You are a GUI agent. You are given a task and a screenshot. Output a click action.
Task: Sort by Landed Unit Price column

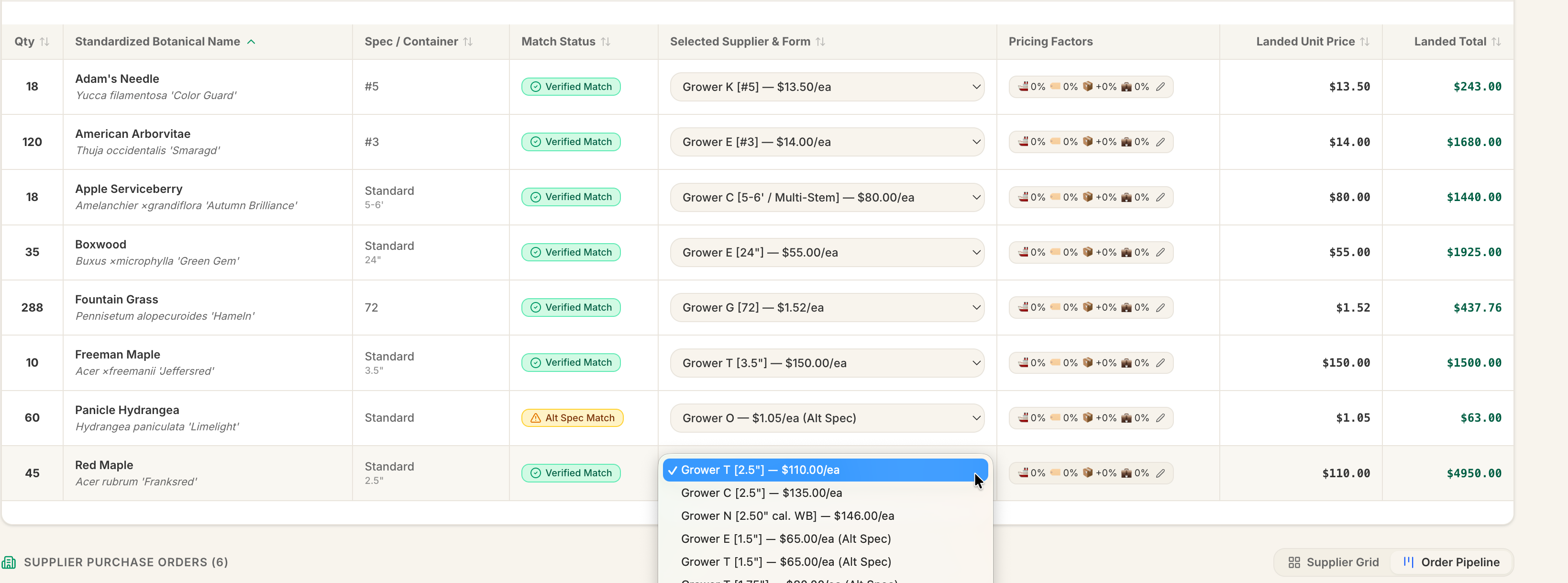point(1364,42)
